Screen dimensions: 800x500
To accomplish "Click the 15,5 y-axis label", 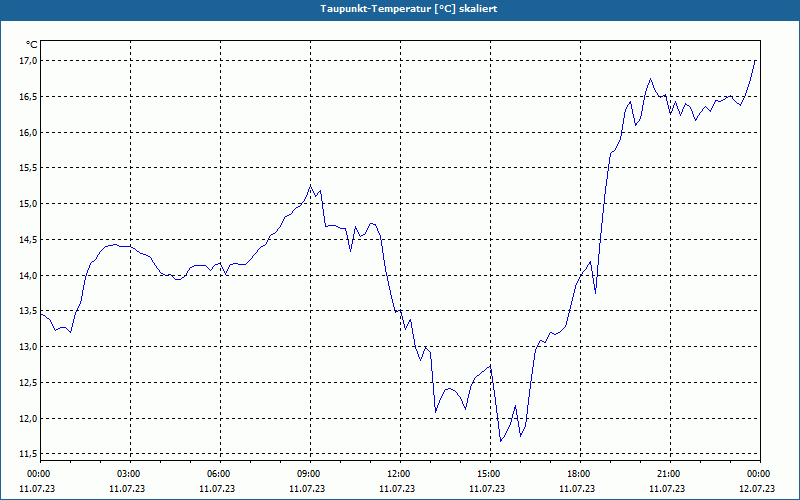I will coord(30,168).
